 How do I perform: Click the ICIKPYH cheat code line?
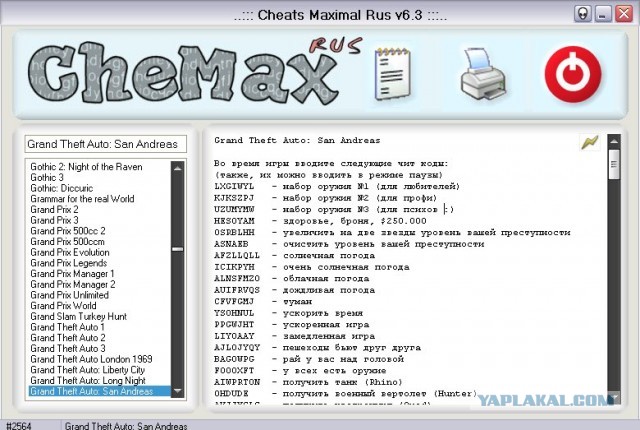coord(312,267)
